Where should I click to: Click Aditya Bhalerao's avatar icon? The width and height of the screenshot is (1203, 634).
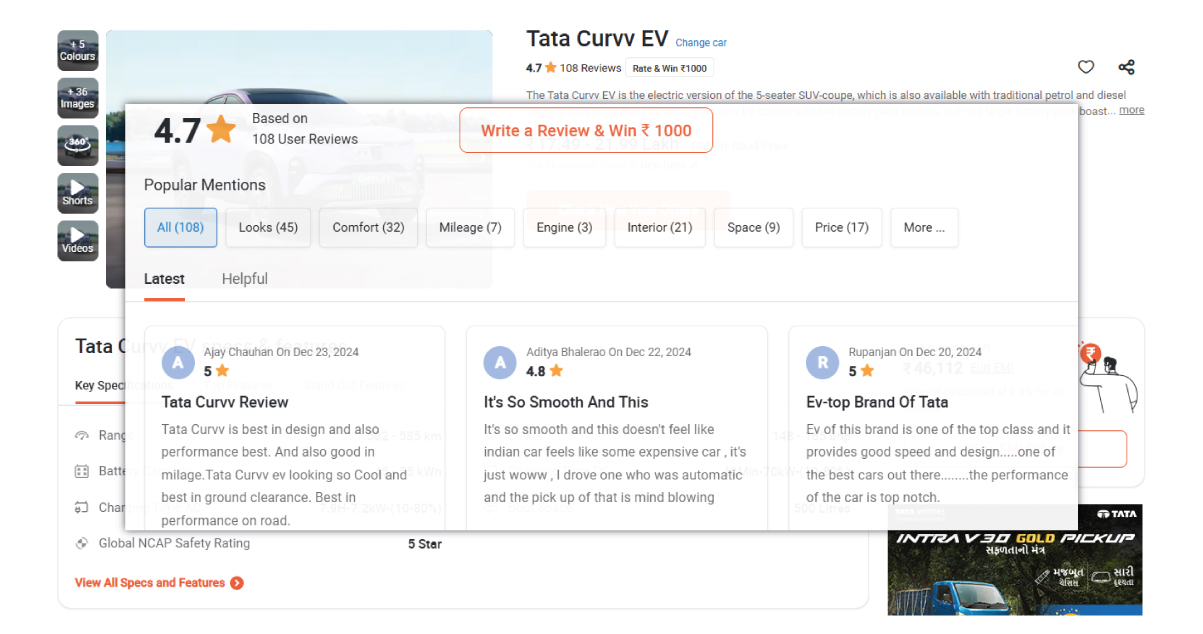[500, 362]
